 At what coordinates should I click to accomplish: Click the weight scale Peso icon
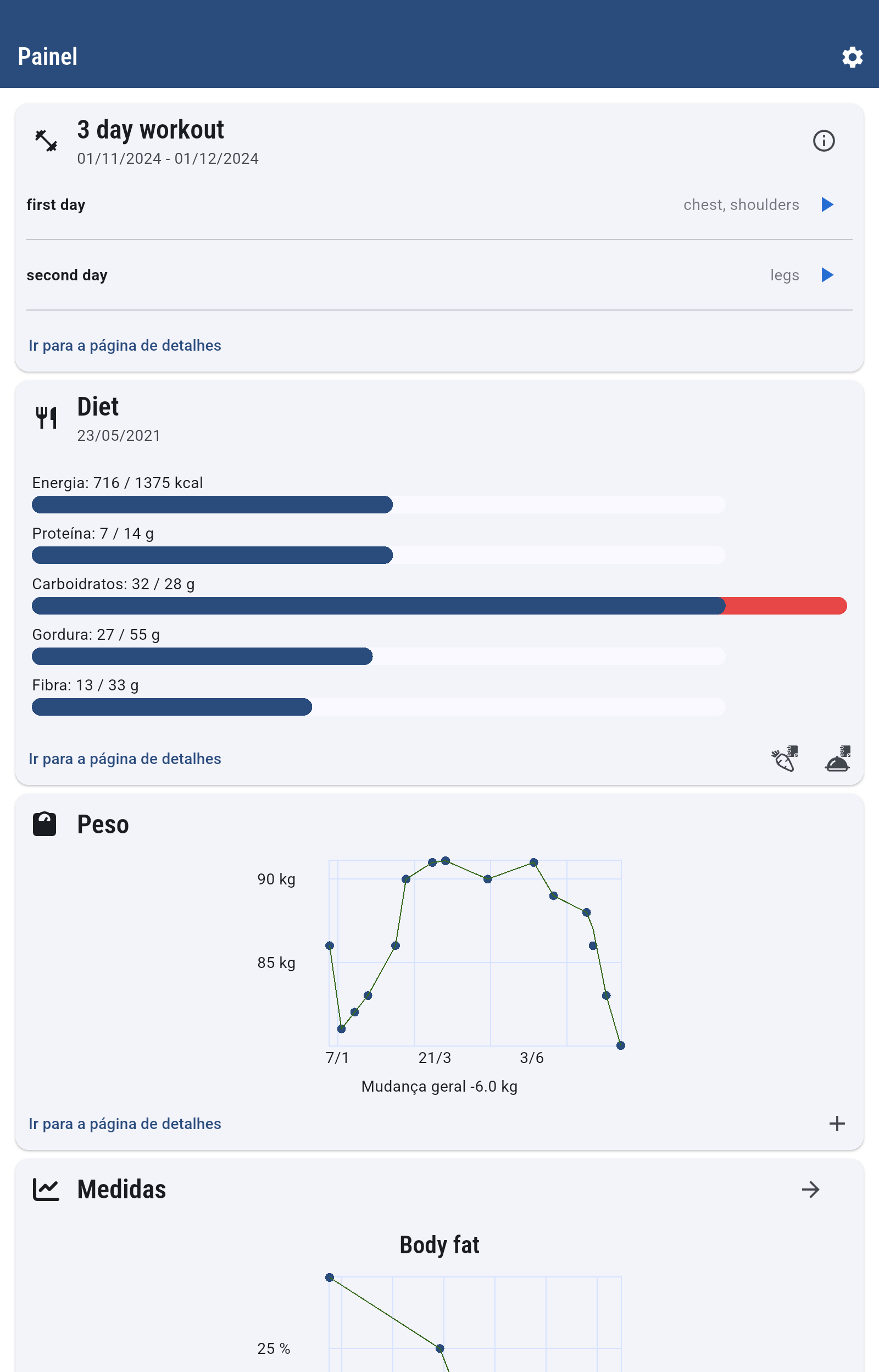(x=44, y=825)
